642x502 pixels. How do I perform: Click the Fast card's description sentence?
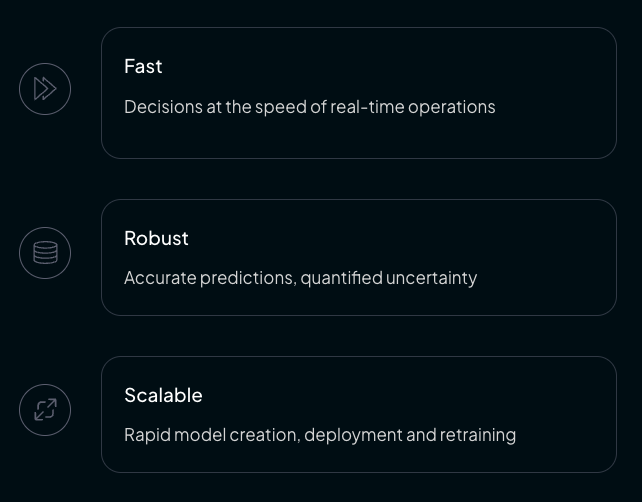pos(309,107)
